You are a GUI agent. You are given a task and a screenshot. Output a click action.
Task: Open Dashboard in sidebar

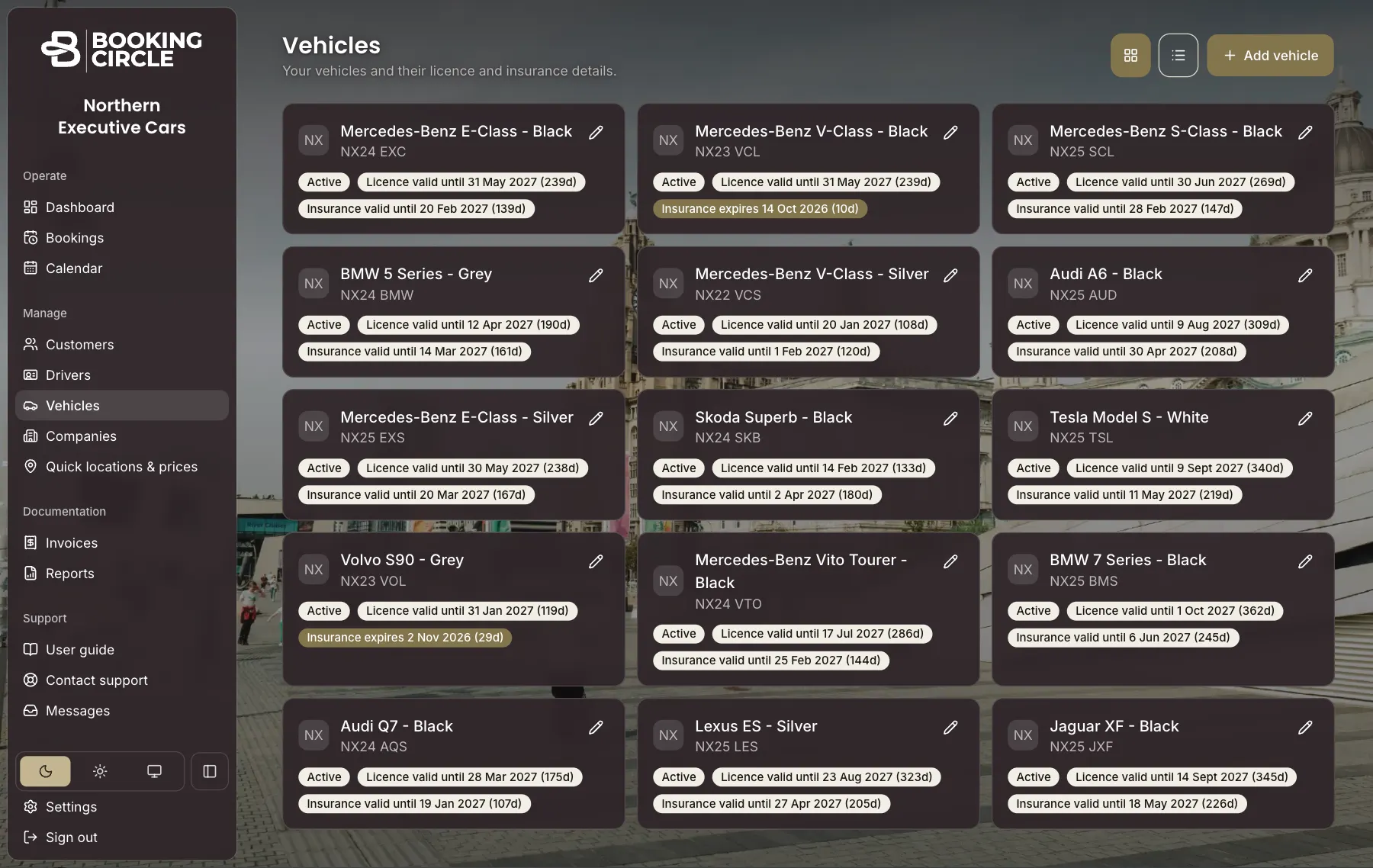coord(122,207)
